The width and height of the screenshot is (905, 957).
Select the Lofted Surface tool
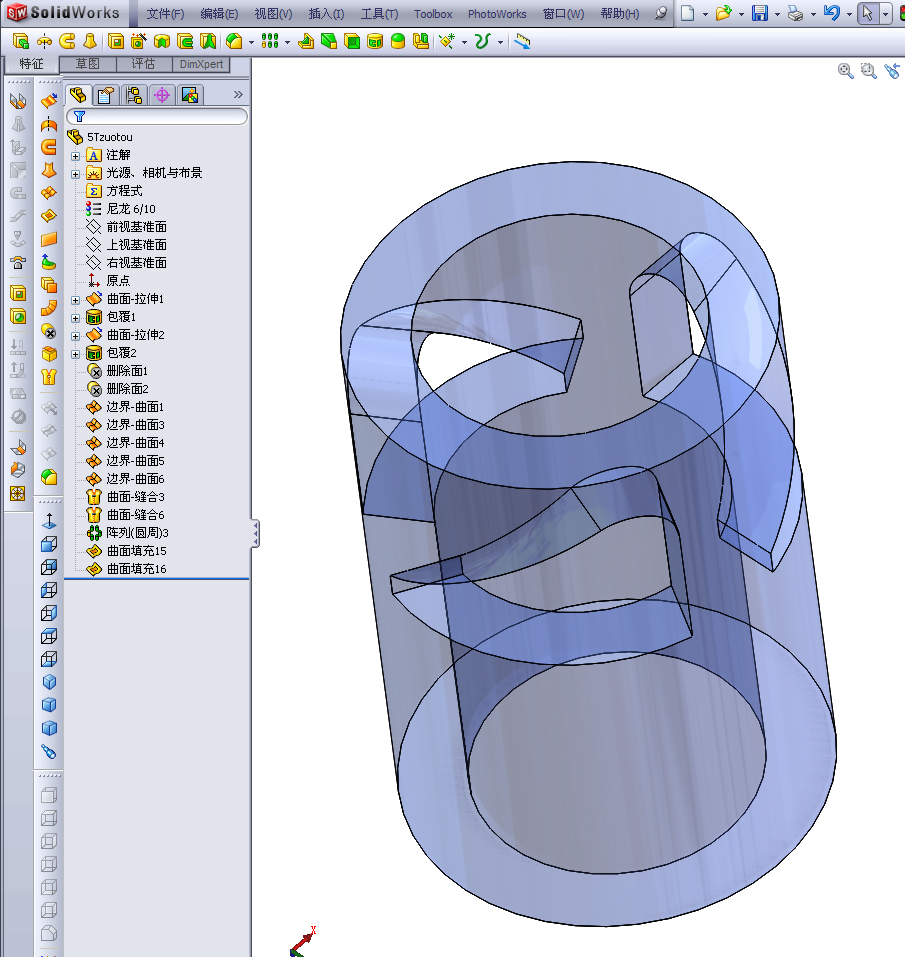(x=49, y=170)
